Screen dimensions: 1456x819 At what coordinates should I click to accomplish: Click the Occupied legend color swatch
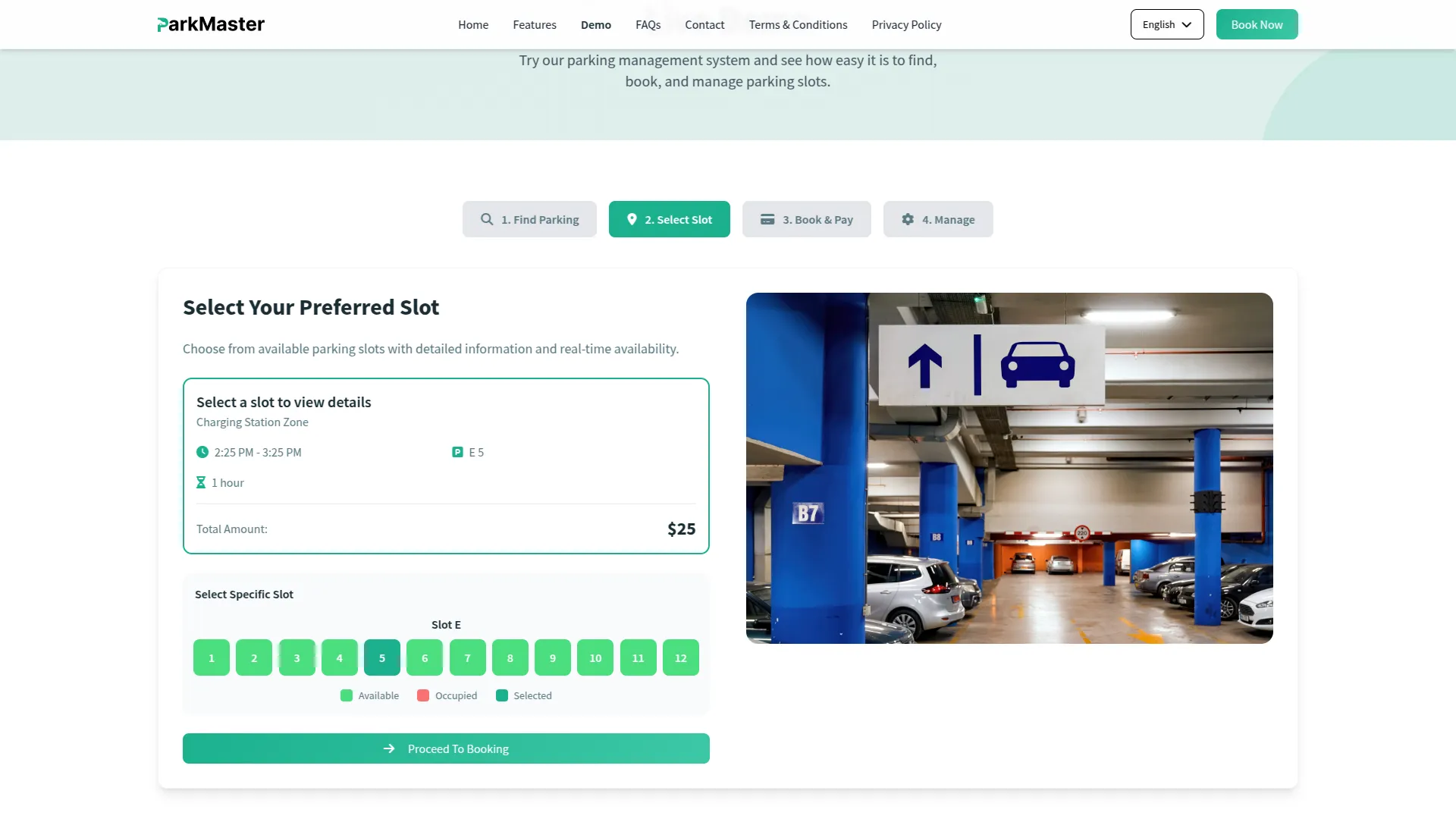(x=422, y=695)
